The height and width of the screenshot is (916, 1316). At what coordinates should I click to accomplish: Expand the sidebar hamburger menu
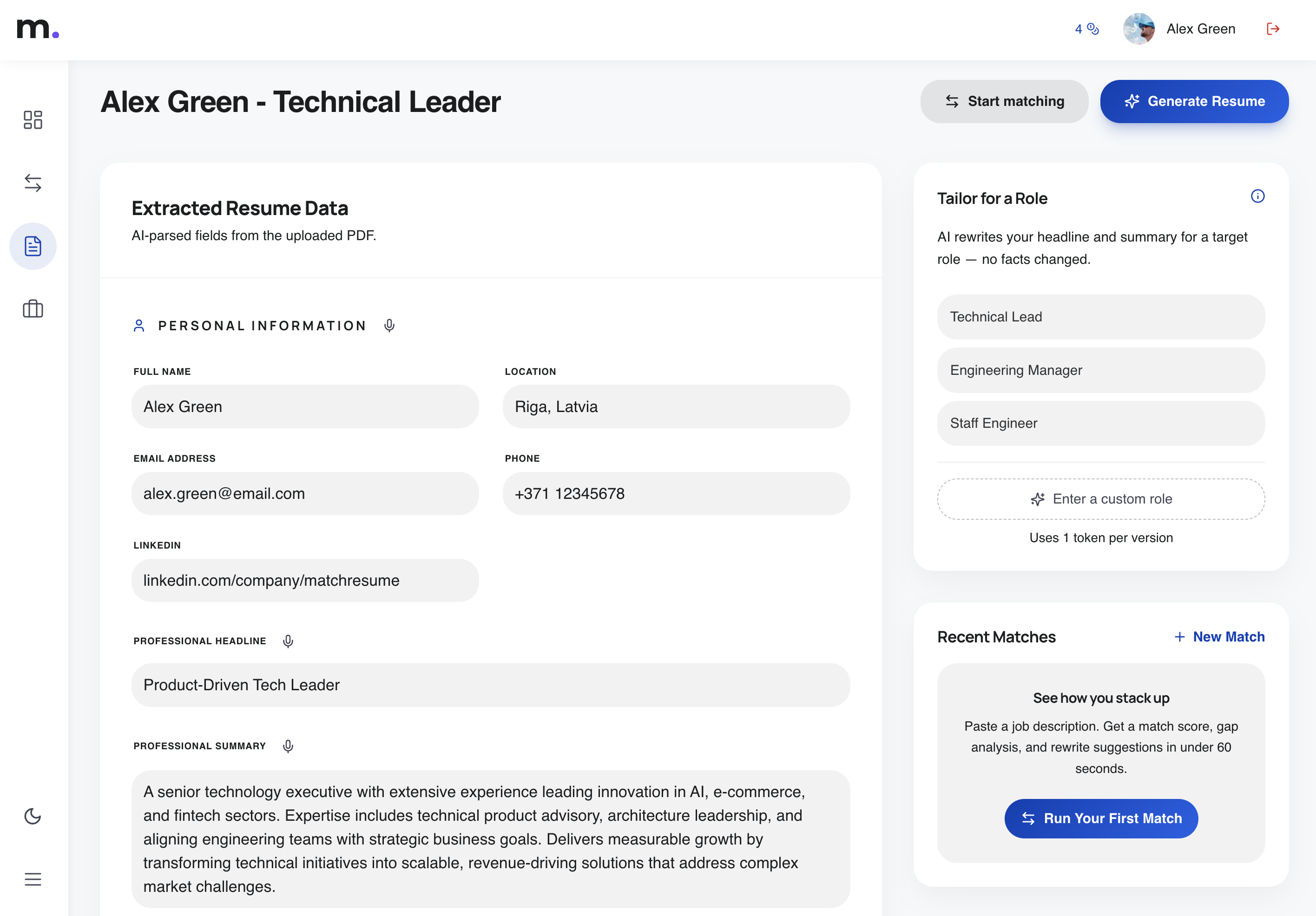coord(33,879)
